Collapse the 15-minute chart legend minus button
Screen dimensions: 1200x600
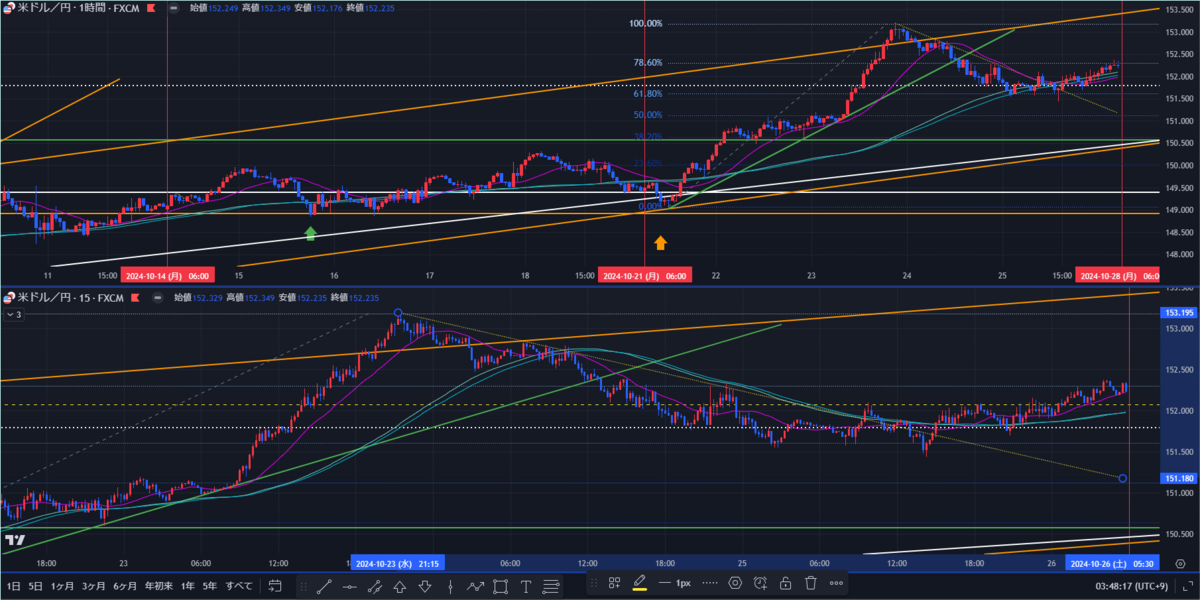[157, 297]
